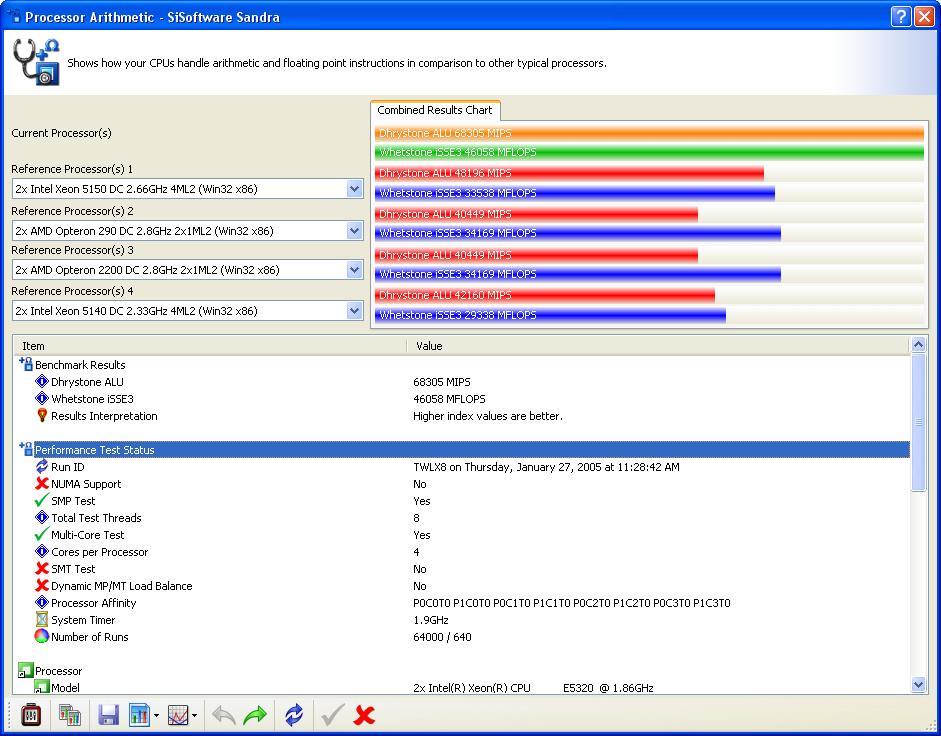This screenshot has height=736, width=941.
Task: Click the title bar Help question mark button
Action: 901,17
